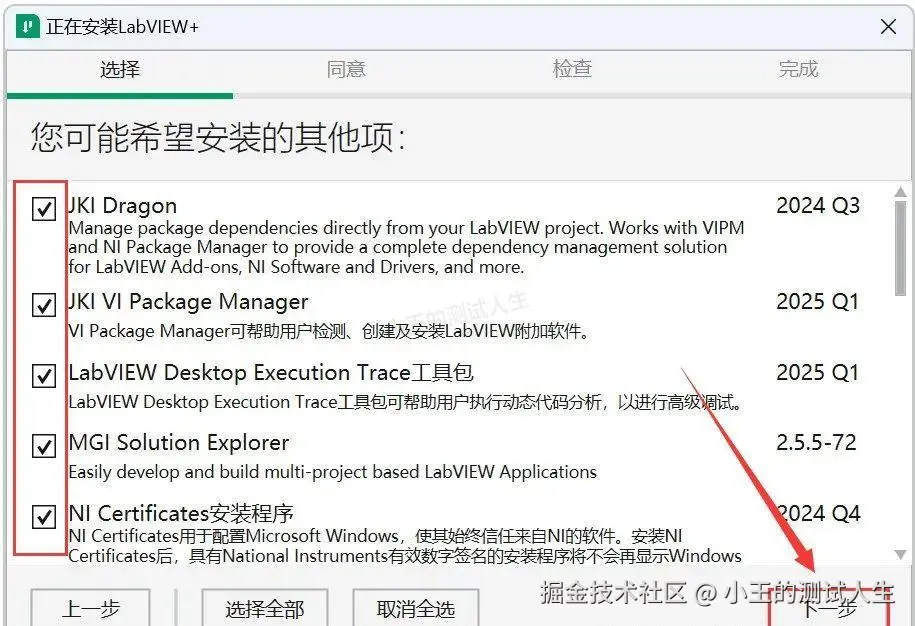
Task: Close the LabVIEW+ installer window
Action: click(888, 27)
